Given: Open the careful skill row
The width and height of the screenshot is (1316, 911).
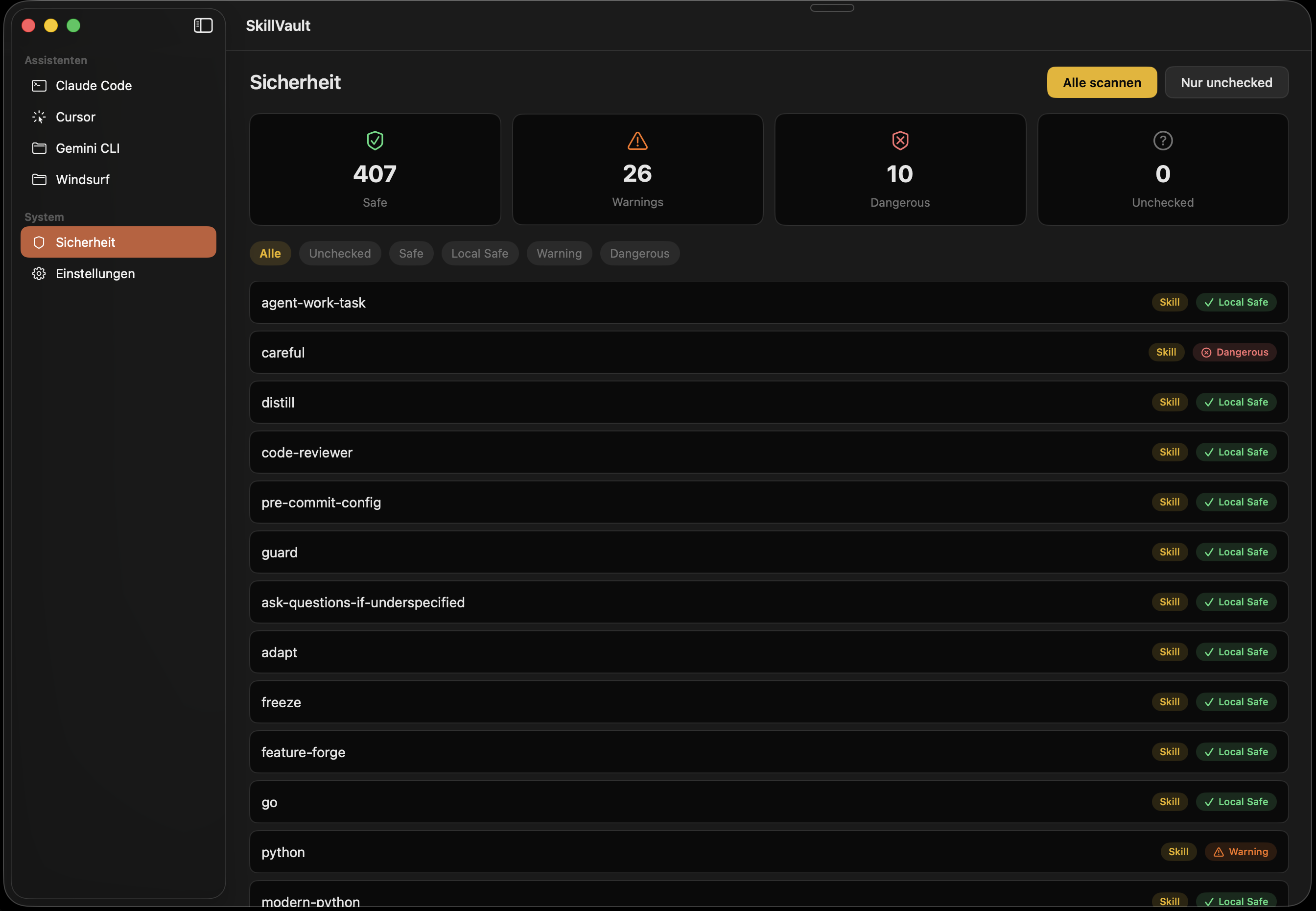Looking at the screenshot, I should [x=628, y=353].
